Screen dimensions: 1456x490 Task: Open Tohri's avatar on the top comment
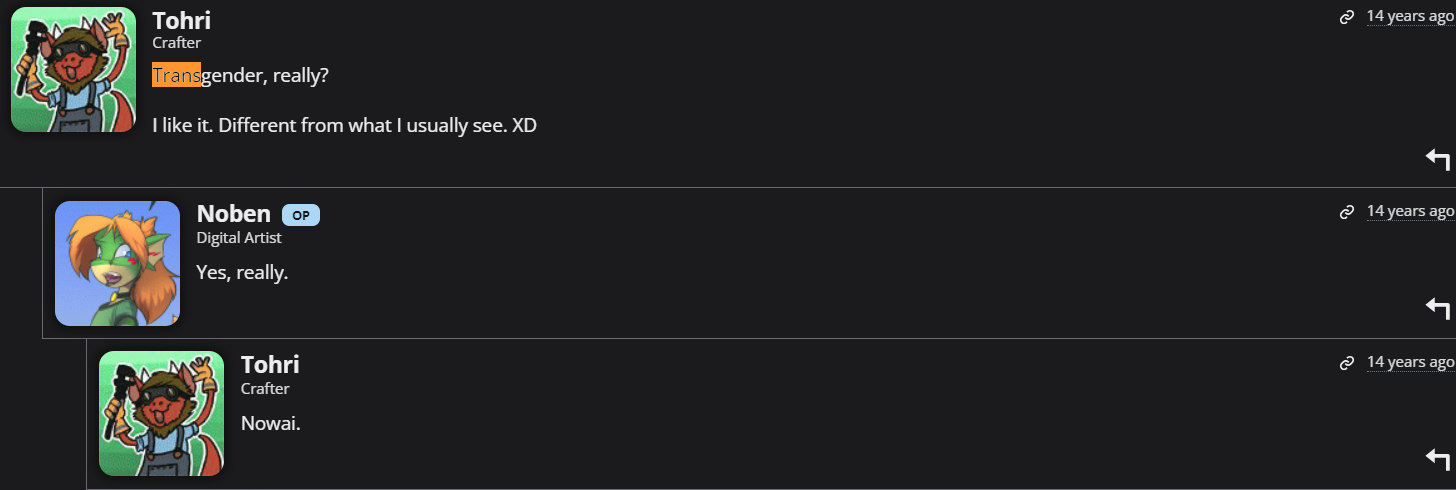tap(73, 70)
